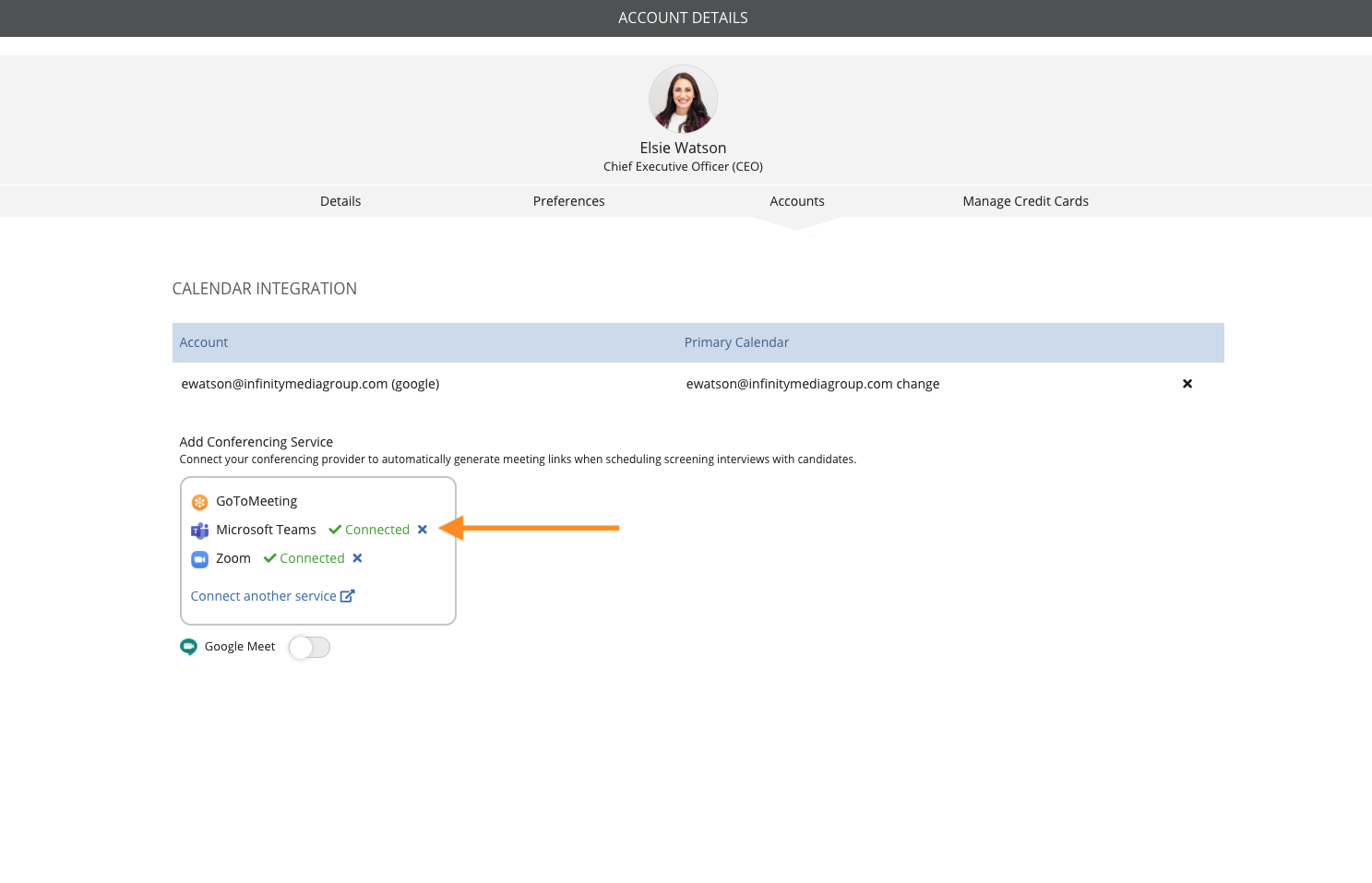The image size is (1372, 883).
Task: Click the Primary Calendar column header
Action: pos(736,342)
